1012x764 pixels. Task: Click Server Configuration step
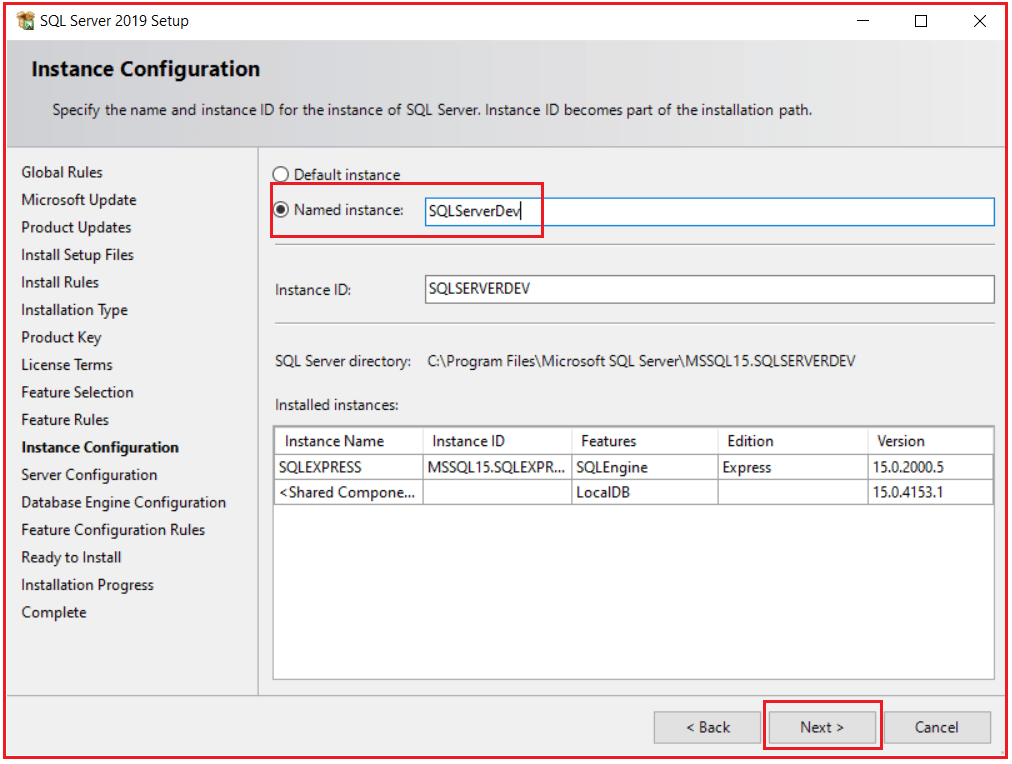tap(89, 475)
